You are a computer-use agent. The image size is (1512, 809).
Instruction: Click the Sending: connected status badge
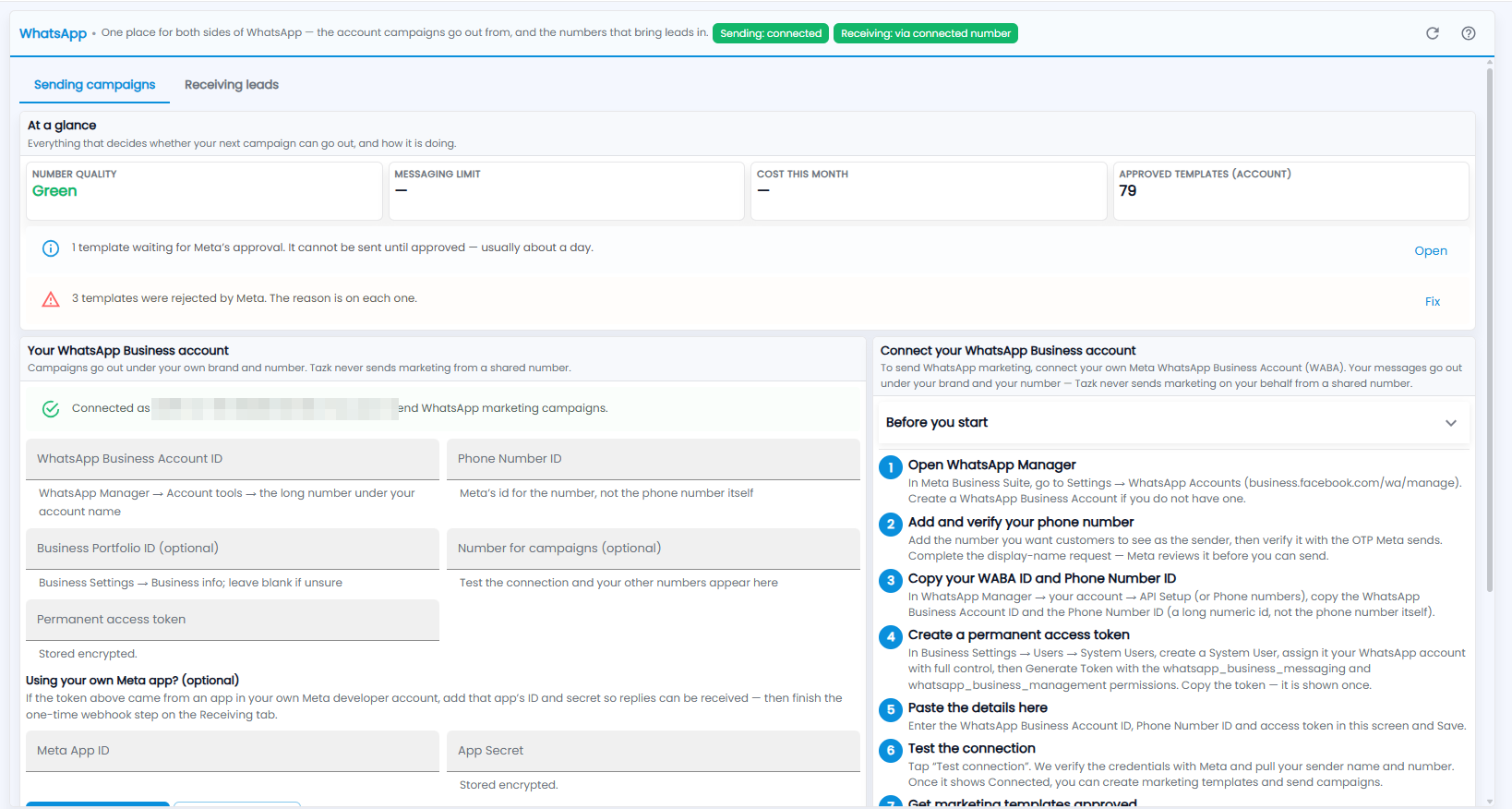click(x=771, y=33)
